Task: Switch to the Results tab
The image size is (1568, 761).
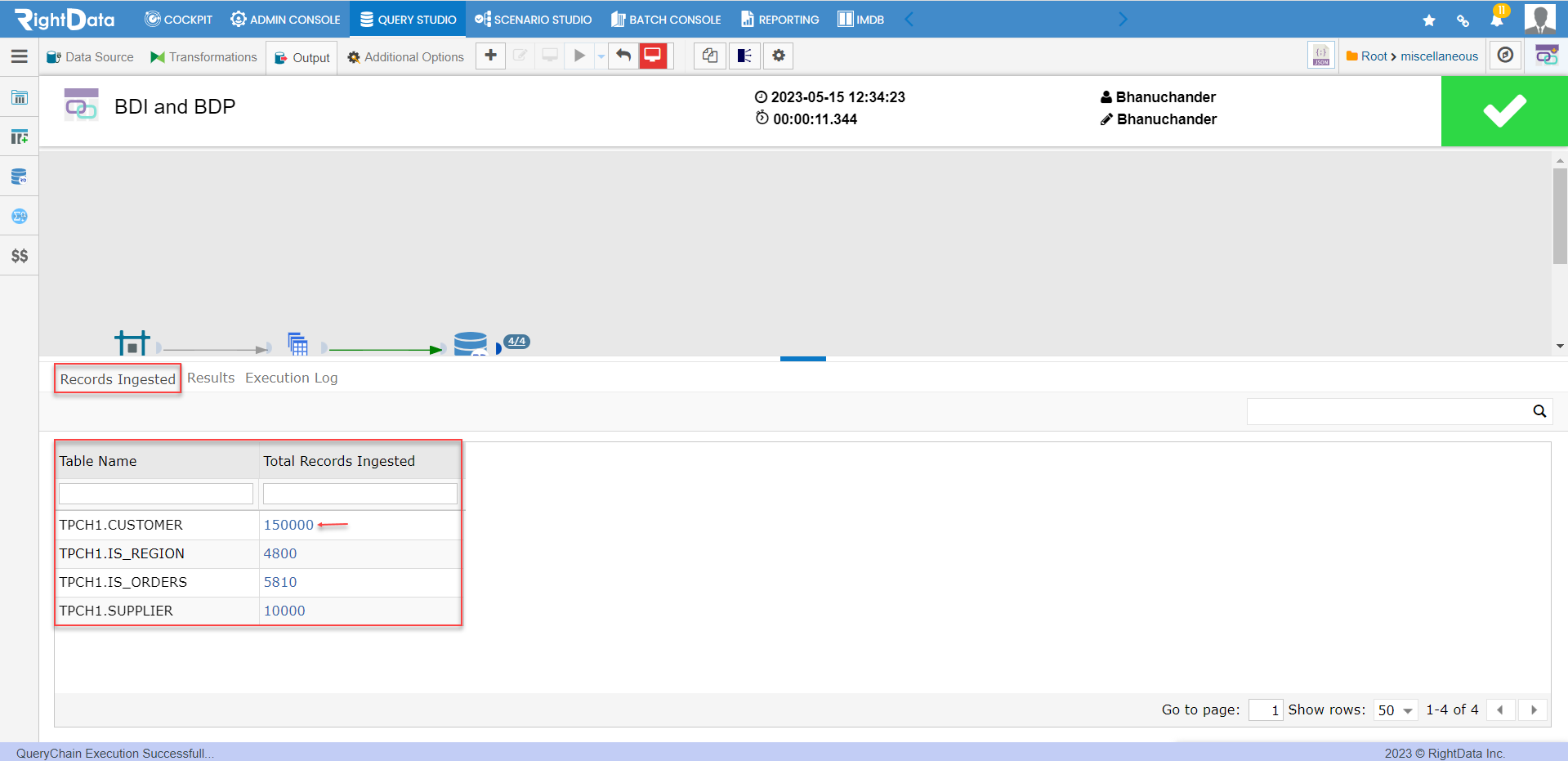Action: point(210,378)
